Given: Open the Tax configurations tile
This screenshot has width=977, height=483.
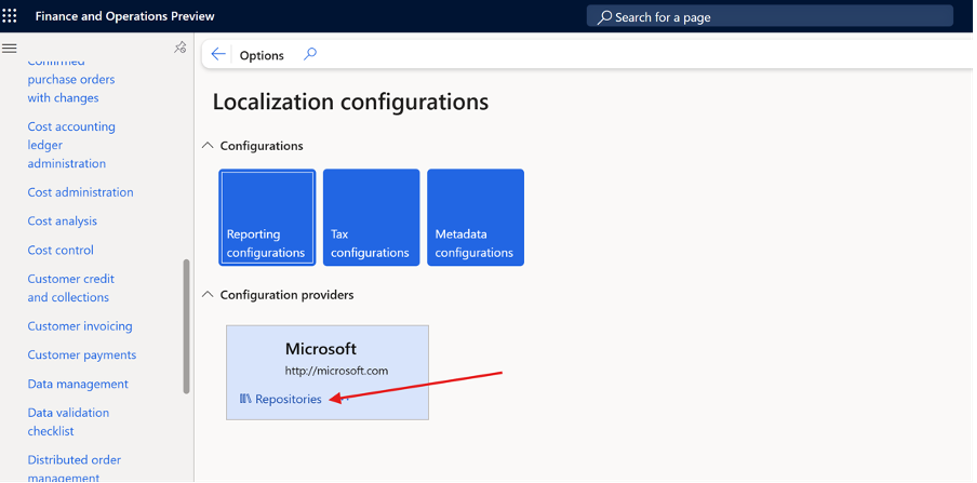Looking at the screenshot, I should coord(371,218).
